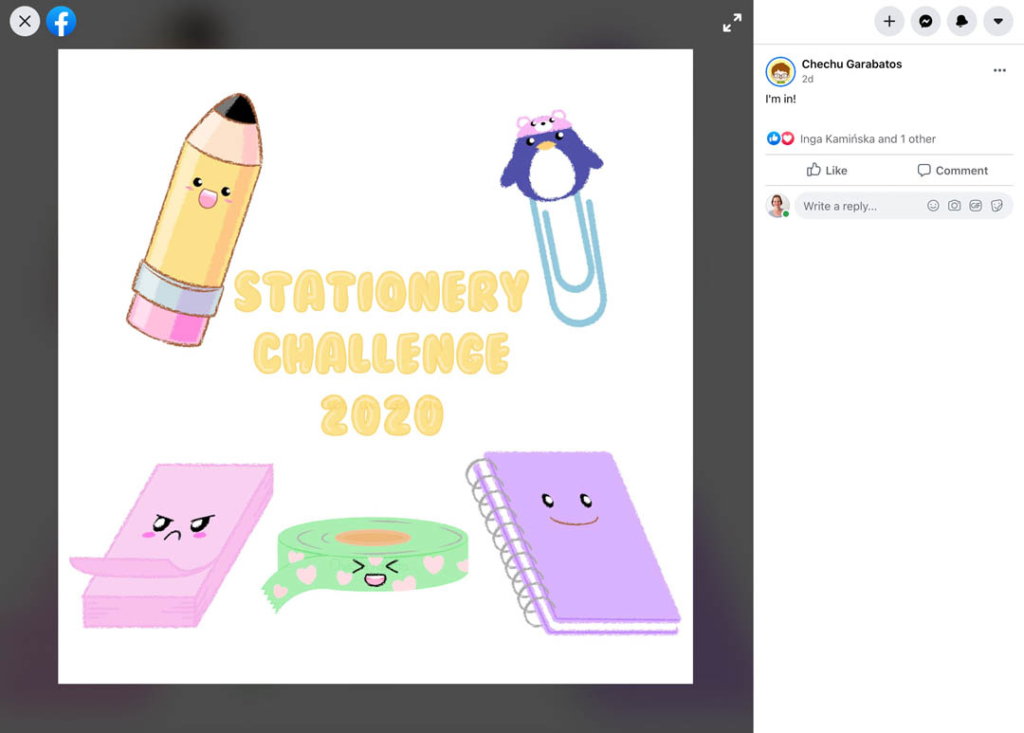This screenshot has height=733, width=1024.
Task: Open Messenger from the top bar
Action: [925, 21]
